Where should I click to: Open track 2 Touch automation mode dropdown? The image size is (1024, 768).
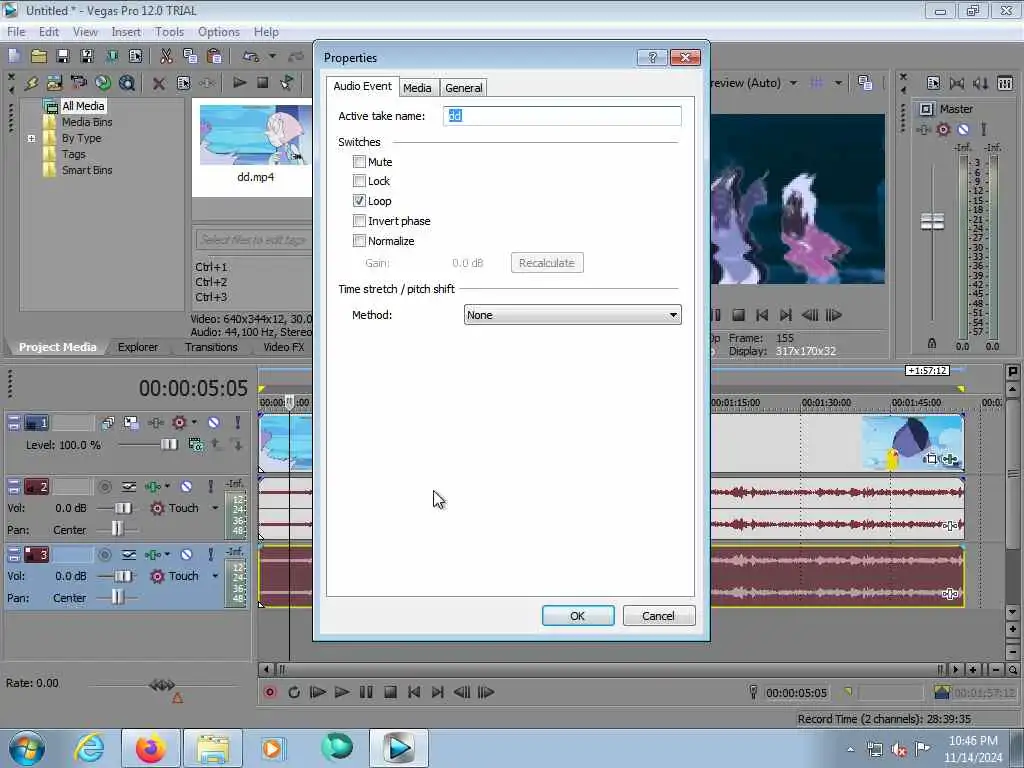(215, 508)
